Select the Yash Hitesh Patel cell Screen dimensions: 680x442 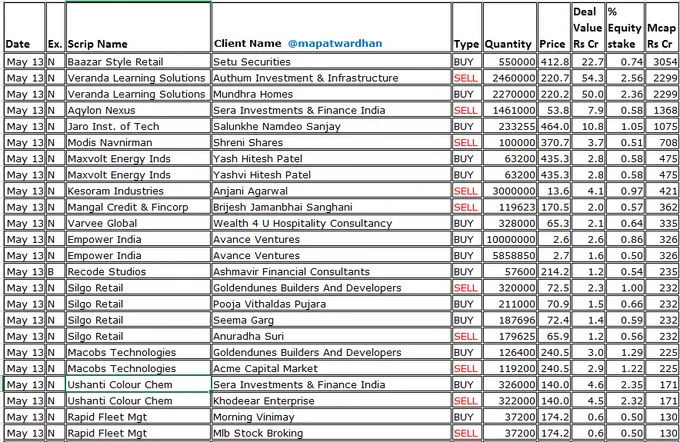click(332, 159)
